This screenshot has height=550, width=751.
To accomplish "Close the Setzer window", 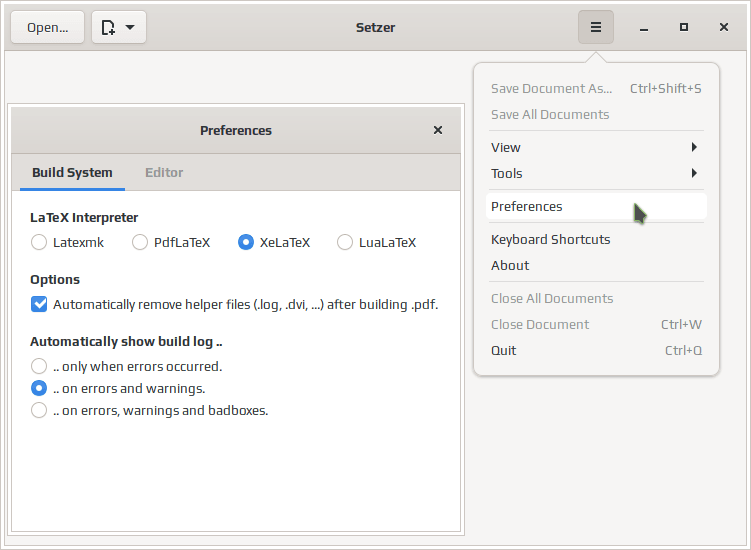I will tap(724, 27).
